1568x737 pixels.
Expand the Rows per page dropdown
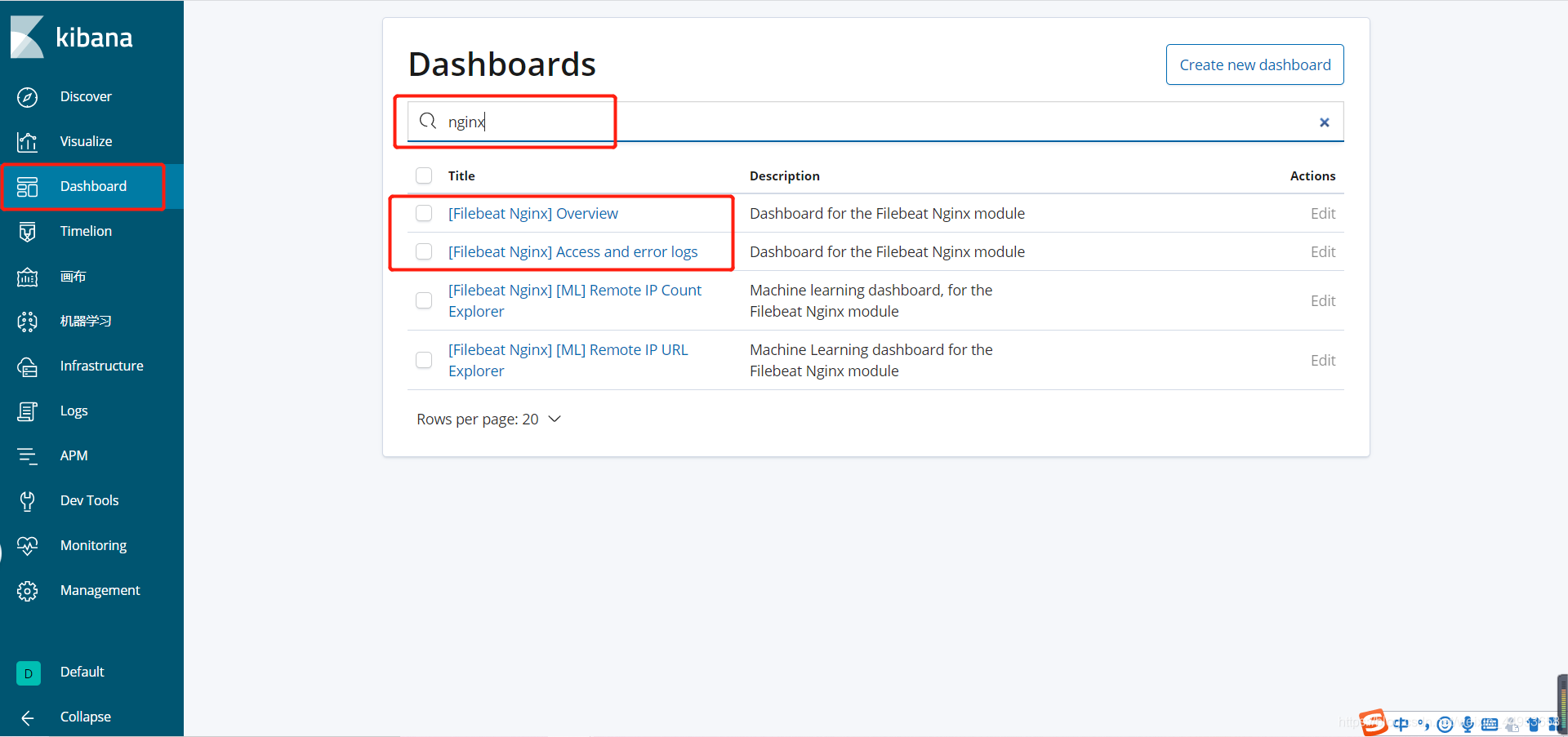pos(488,419)
